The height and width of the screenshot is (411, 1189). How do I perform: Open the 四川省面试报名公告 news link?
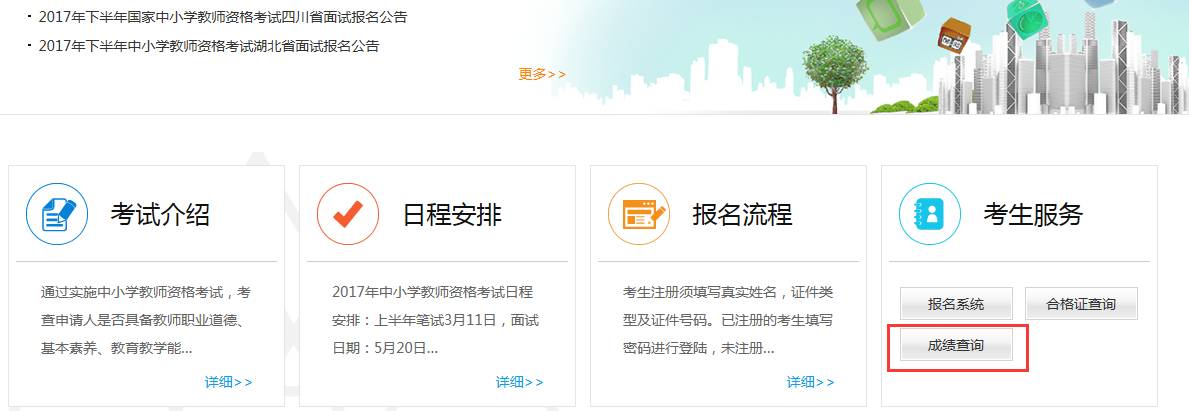222,17
